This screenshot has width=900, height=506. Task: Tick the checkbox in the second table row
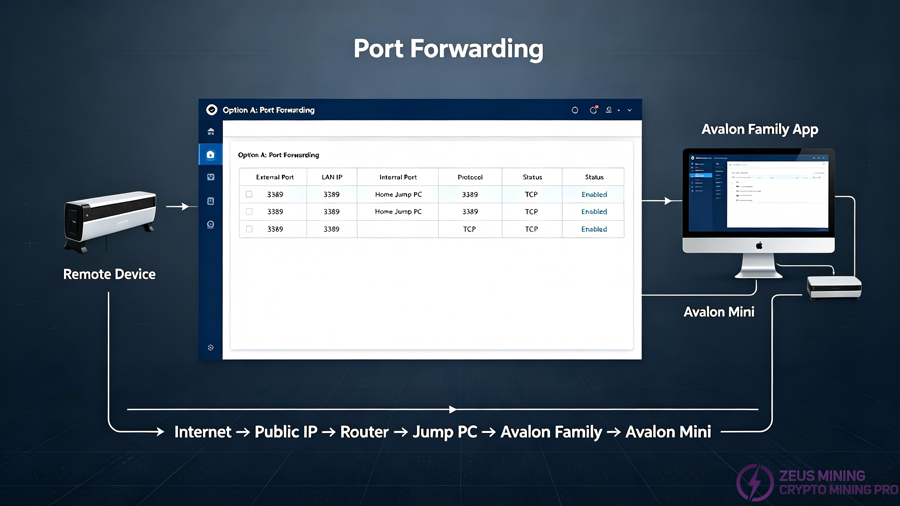pyautogui.click(x=249, y=212)
